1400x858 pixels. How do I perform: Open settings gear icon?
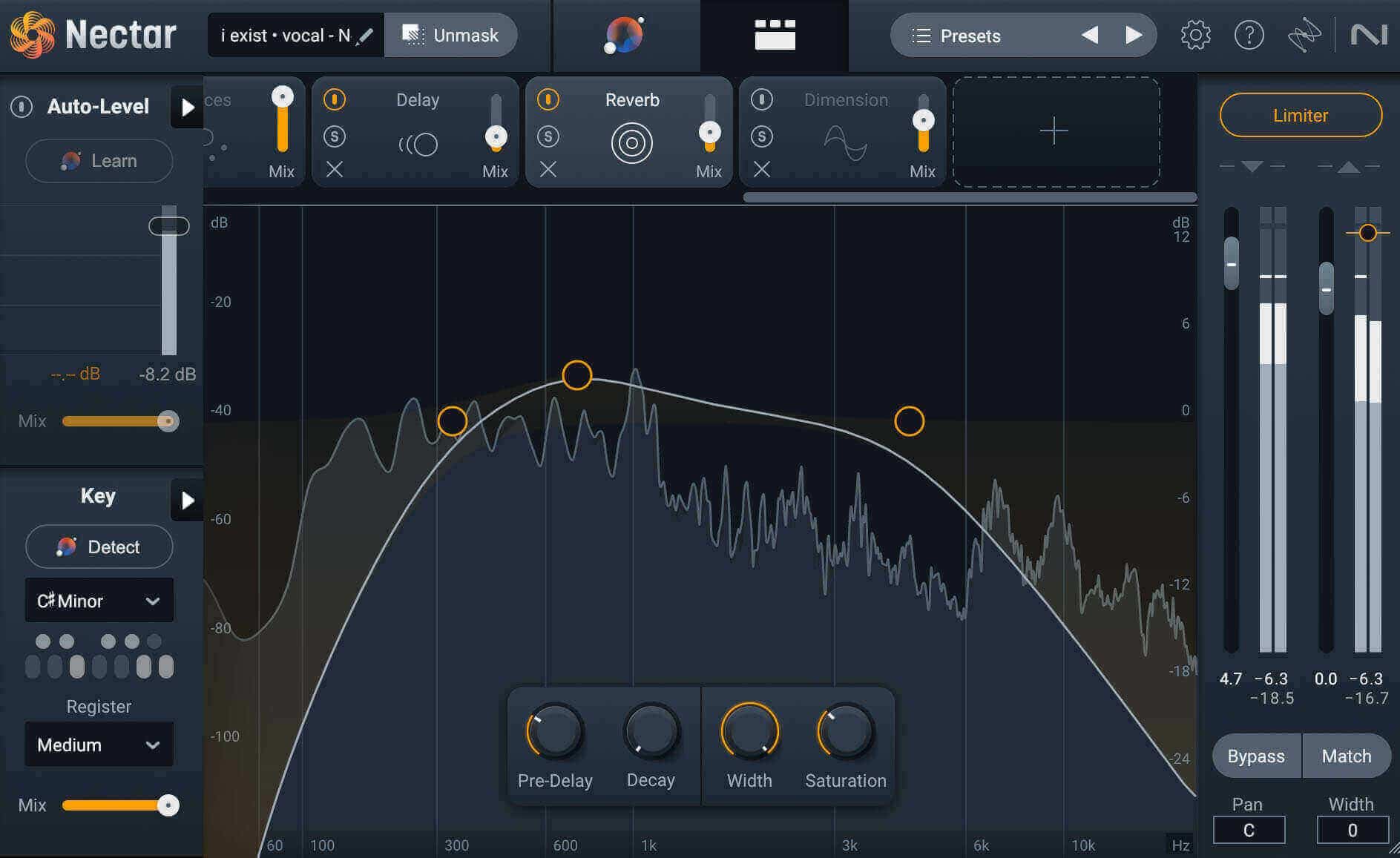coord(1195,35)
